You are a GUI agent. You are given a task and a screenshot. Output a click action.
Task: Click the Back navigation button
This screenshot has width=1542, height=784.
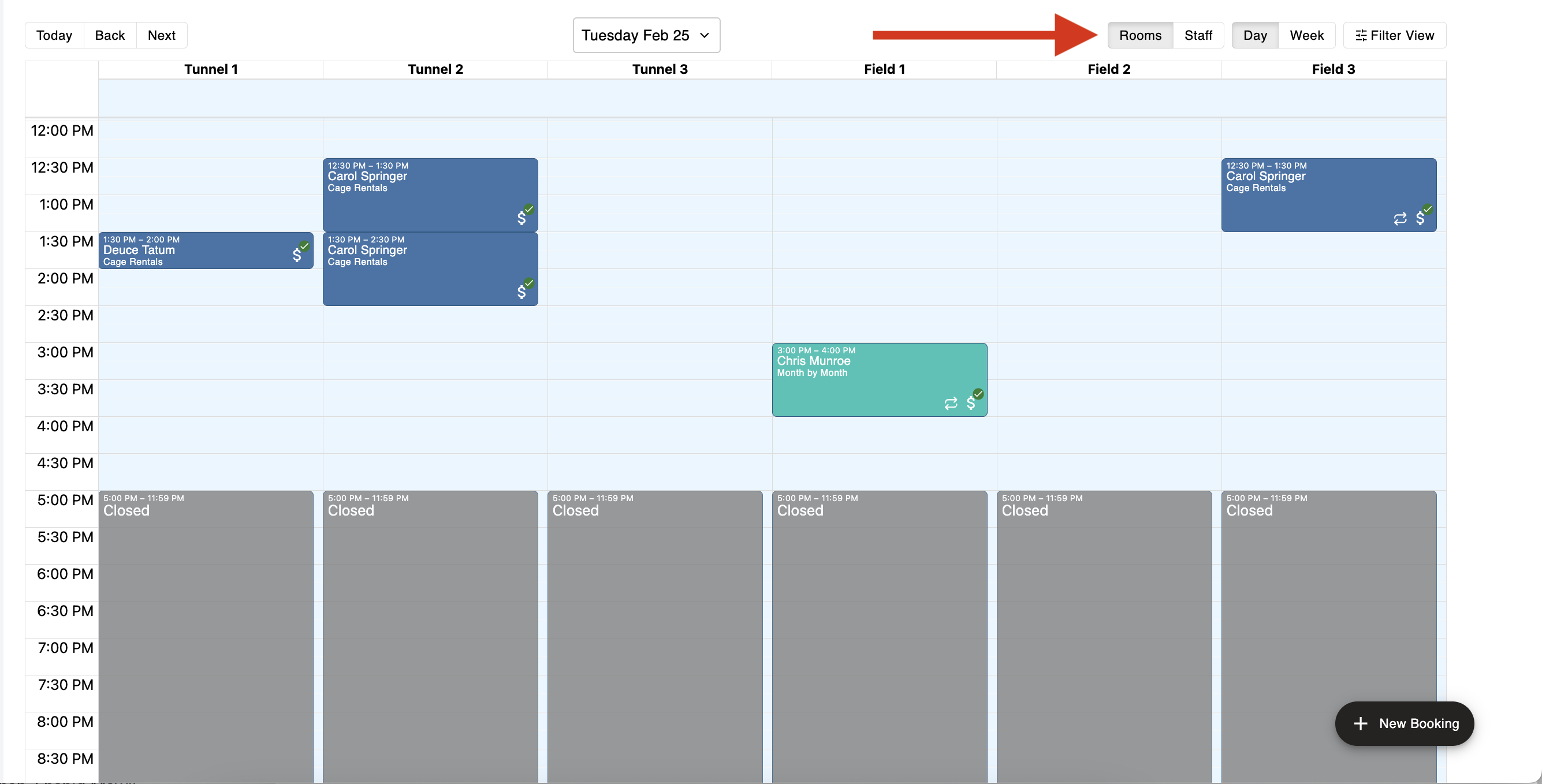click(110, 35)
